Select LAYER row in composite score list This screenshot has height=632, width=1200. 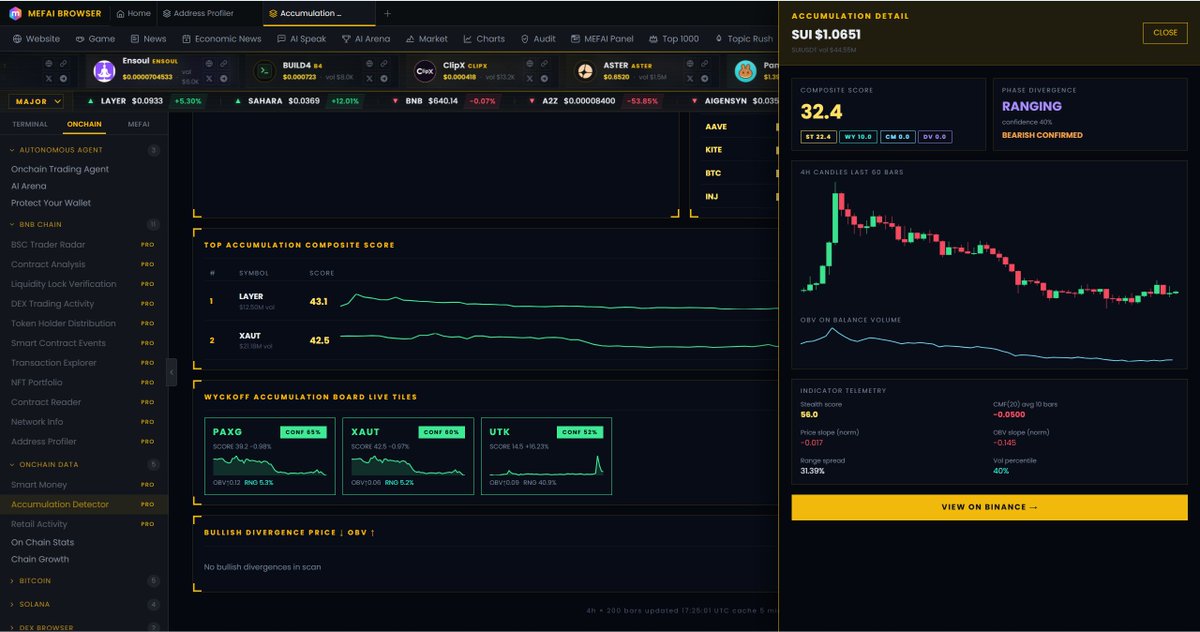coord(490,300)
